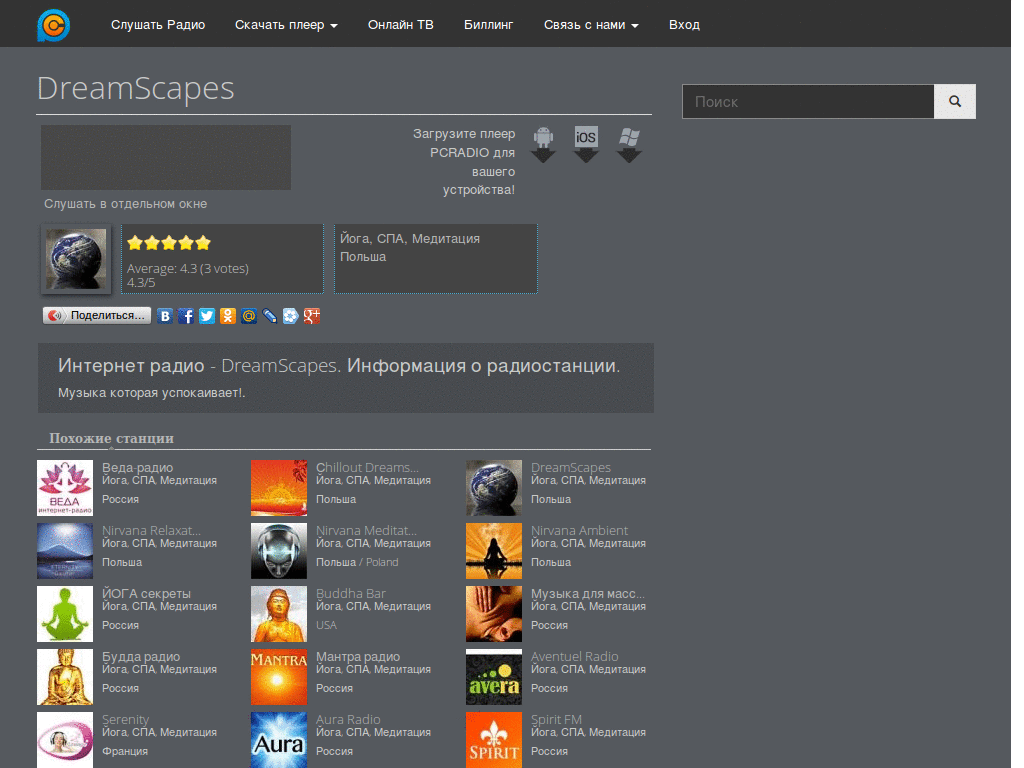The height and width of the screenshot is (768, 1024).
Task: Share on Google Plus icon
Action: coord(312,316)
